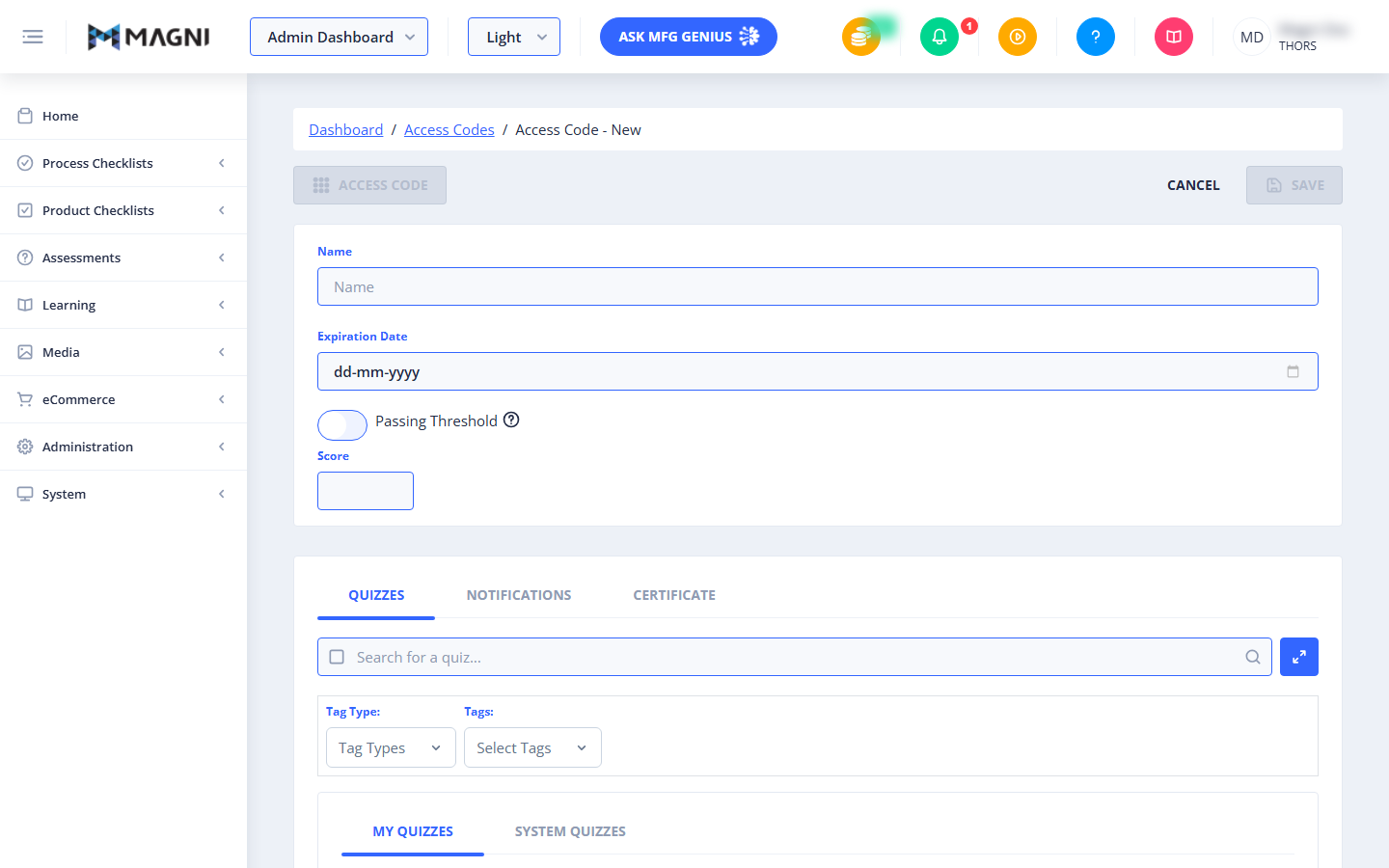1389x868 pixels.
Task: Expand the Learning chevron
Action: [222, 305]
